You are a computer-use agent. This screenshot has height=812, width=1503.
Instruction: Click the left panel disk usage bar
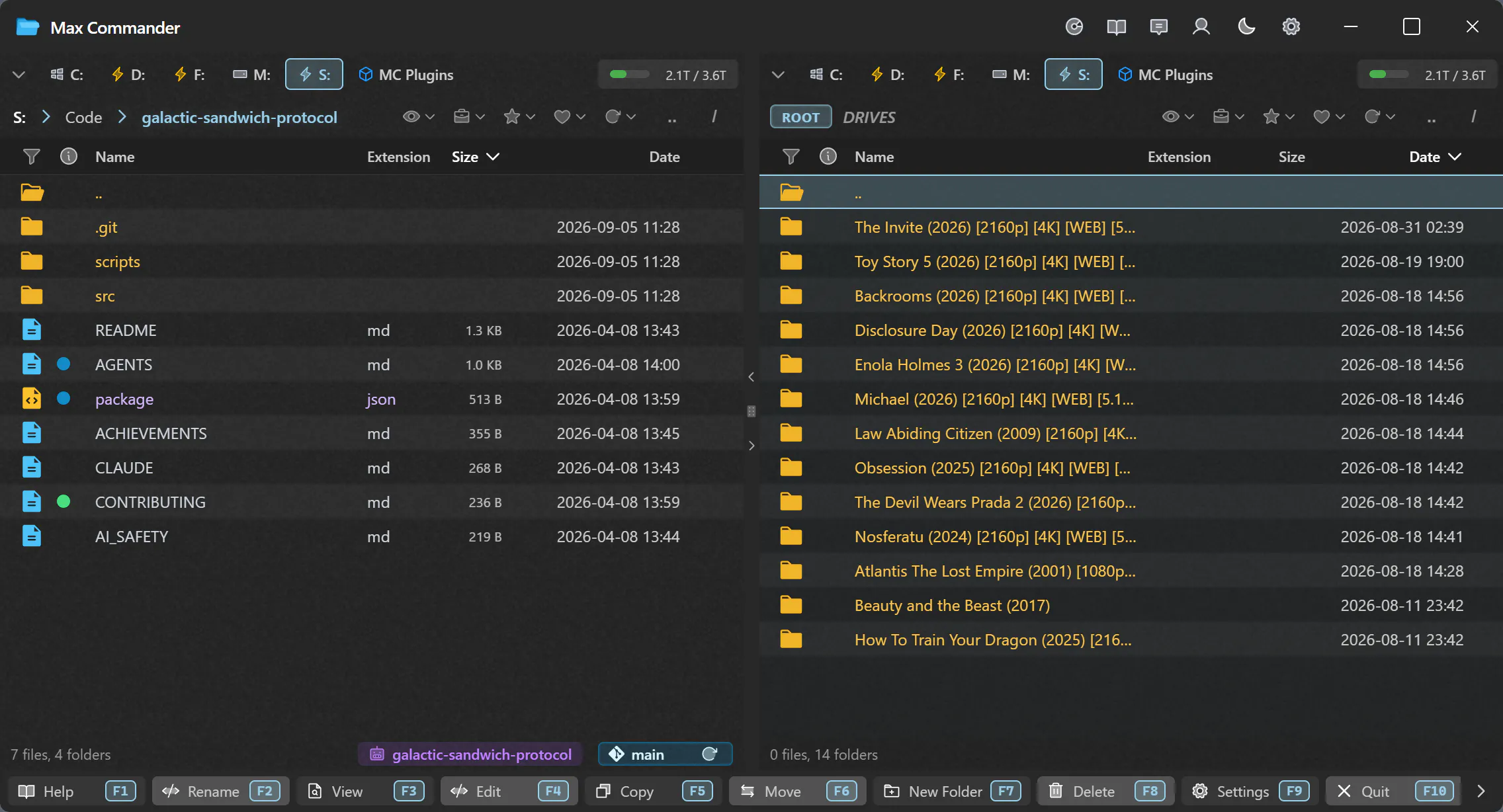pos(668,75)
